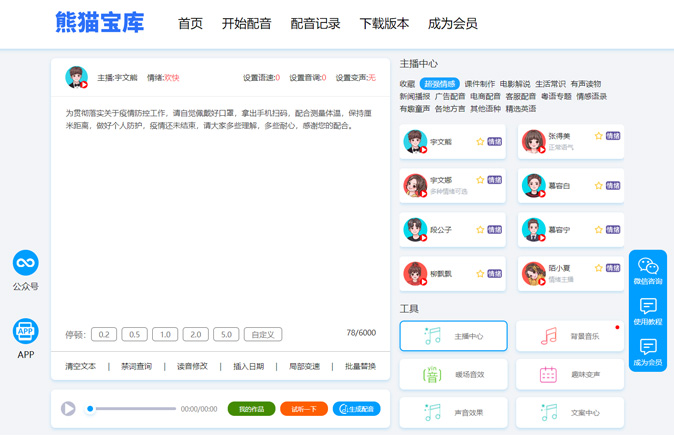674x435 pixels.
Task: Click the 情绪 badge on 宇文熊 card
Action: 494,141
